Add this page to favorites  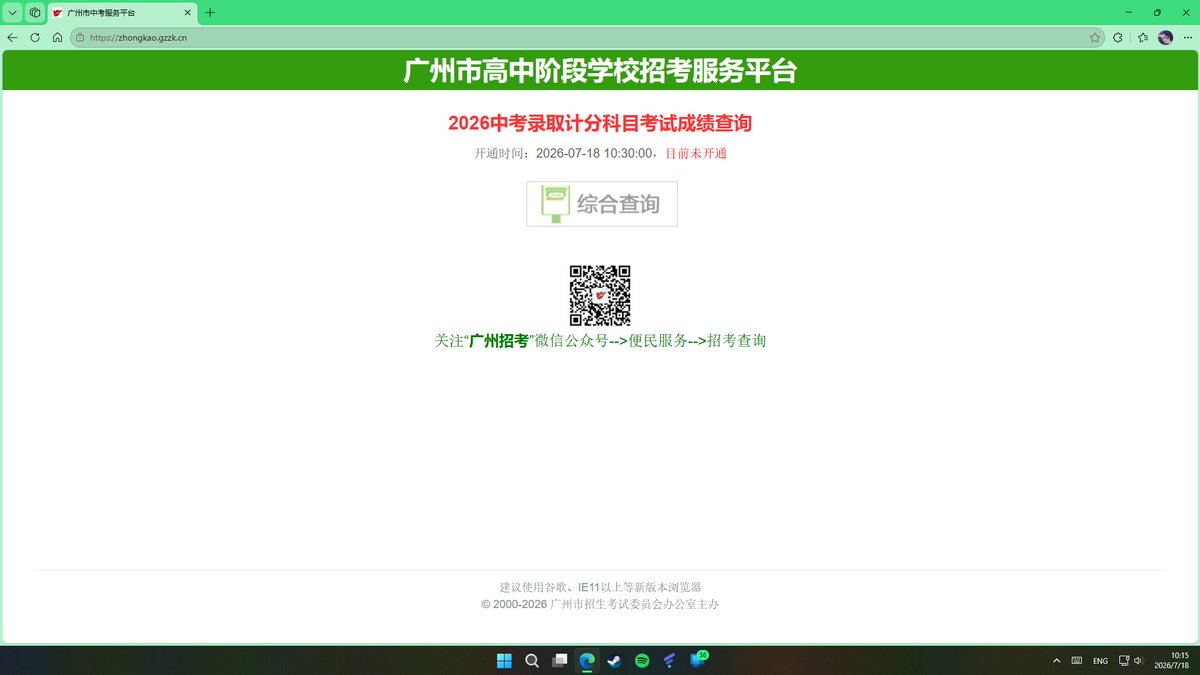(1095, 37)
